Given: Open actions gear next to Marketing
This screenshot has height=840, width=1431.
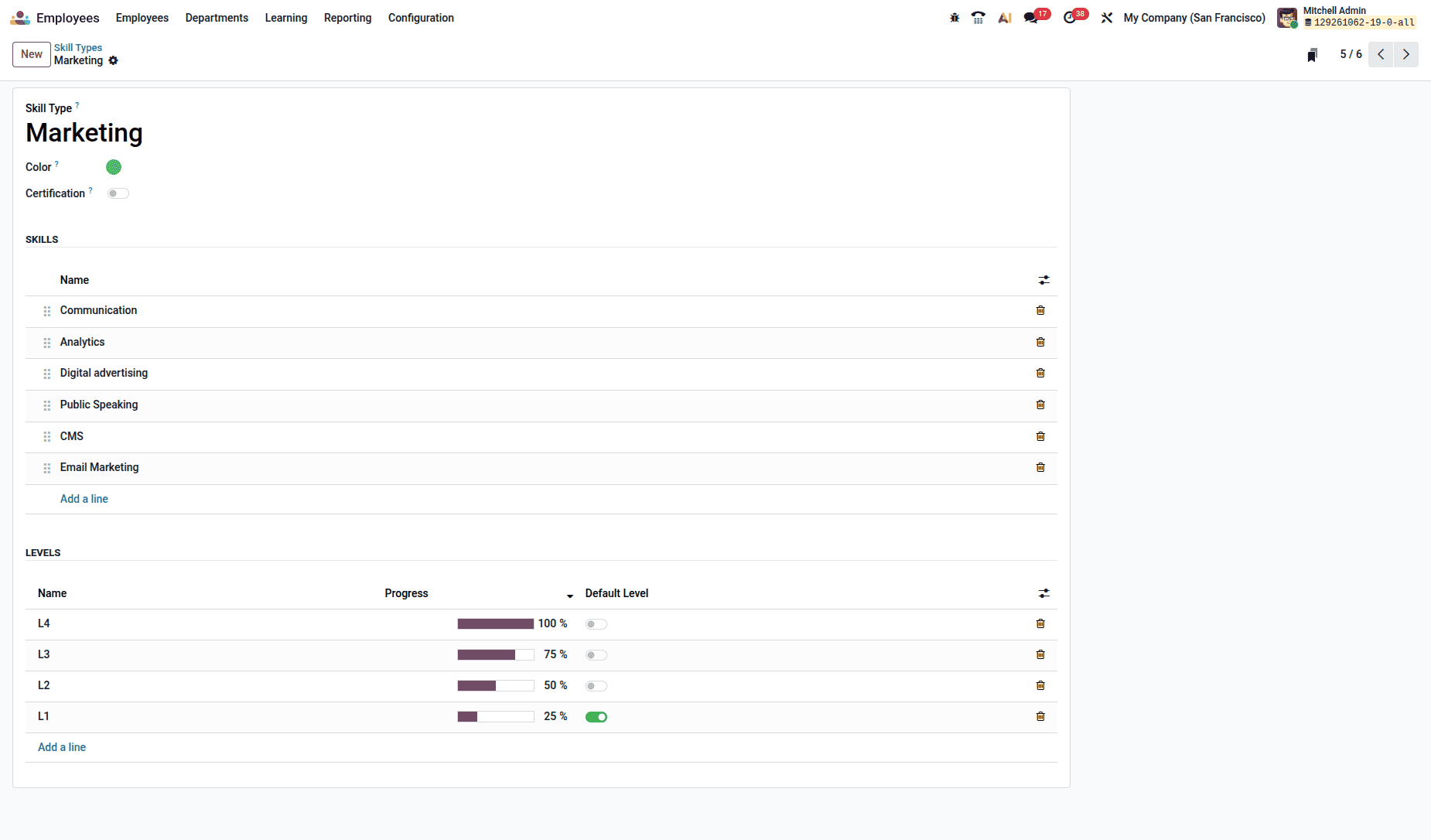Looking at the screenshot, I should coord(114,60).
